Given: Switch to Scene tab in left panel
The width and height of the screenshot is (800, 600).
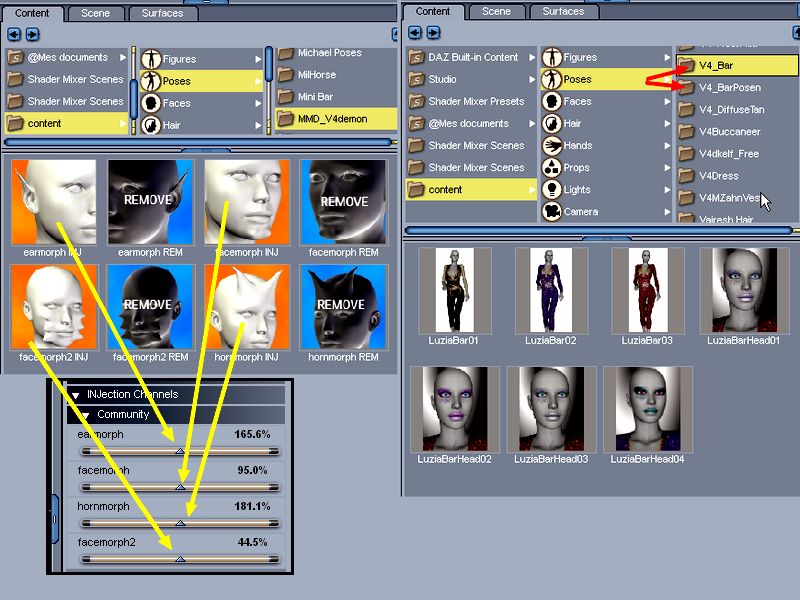Looking at the screenshot, I should pyautogui.click(x=95, y=13).
